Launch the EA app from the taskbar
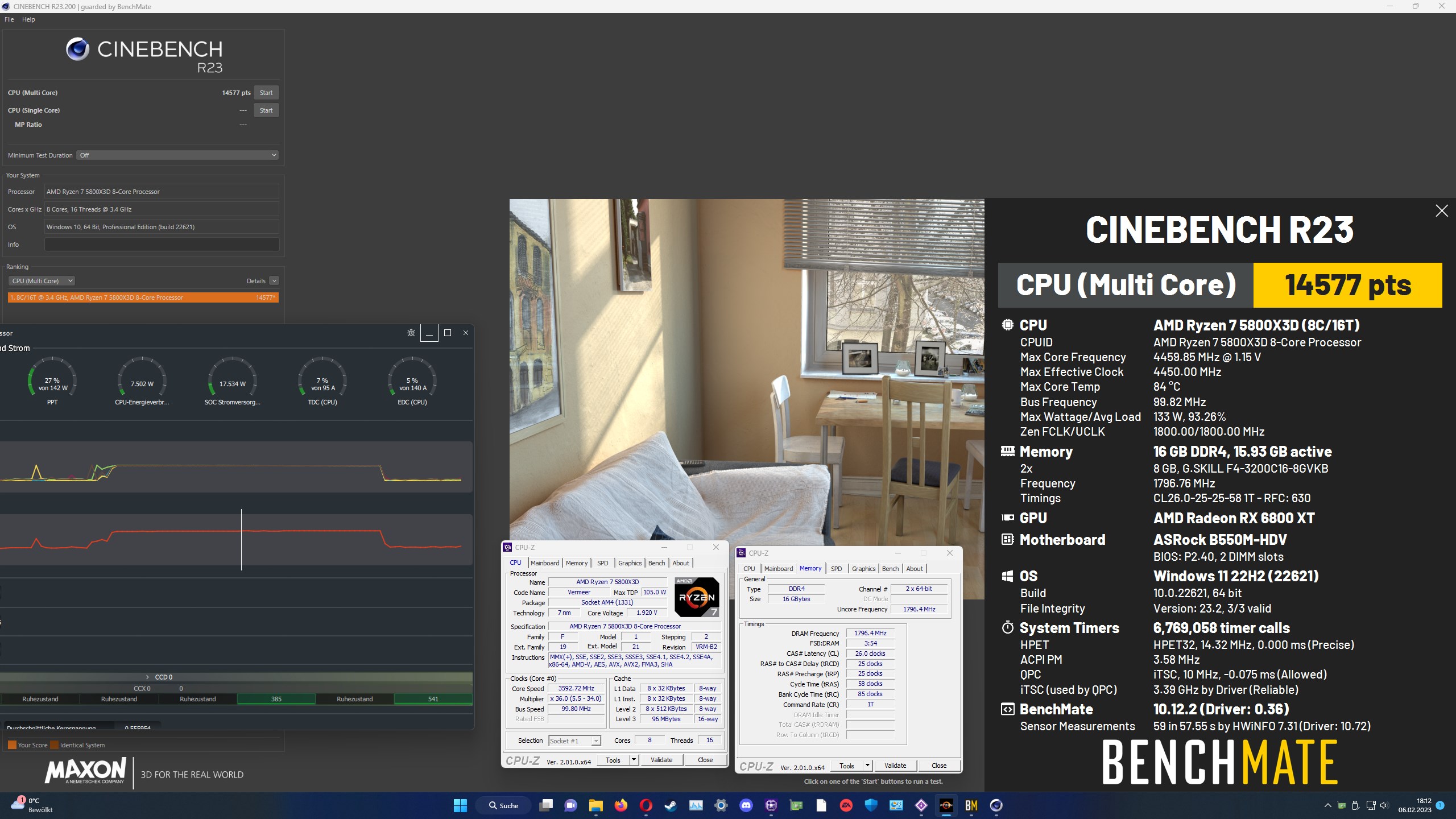1456x819 pixels. click(x=846, y=805)
